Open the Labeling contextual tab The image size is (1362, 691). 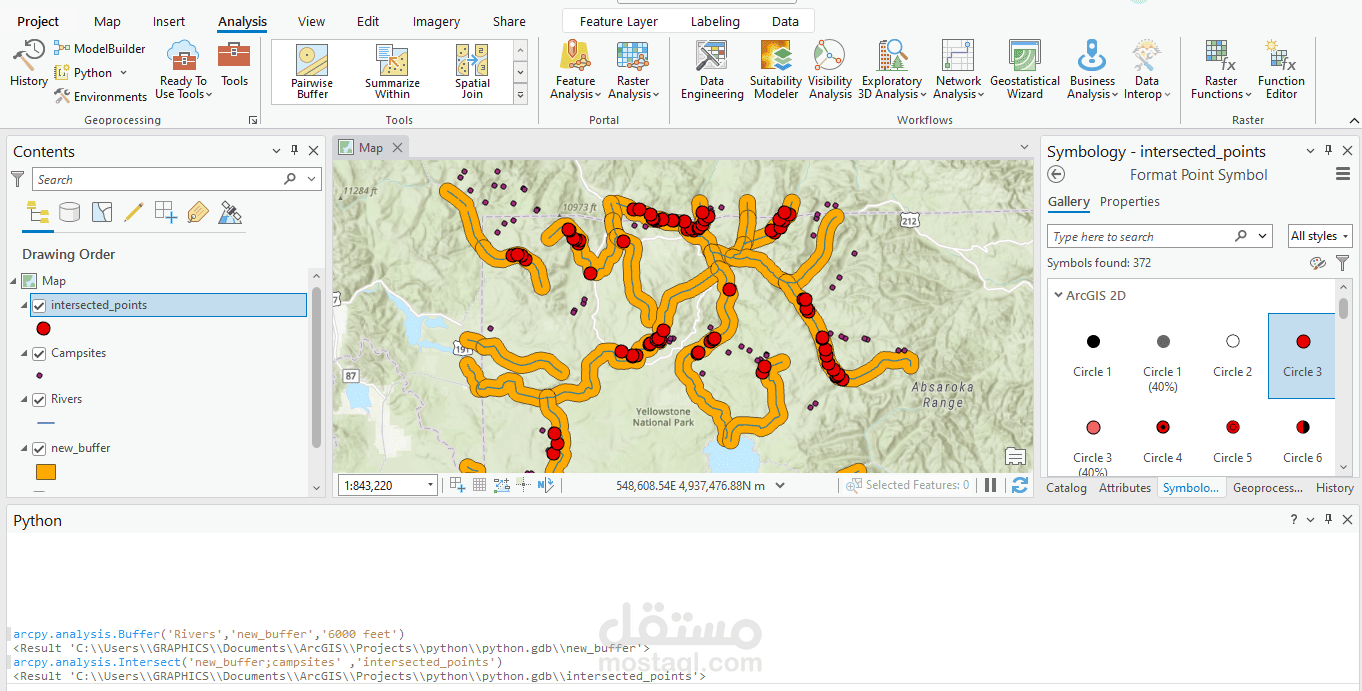pyautogui.click(x=715, y=21)
